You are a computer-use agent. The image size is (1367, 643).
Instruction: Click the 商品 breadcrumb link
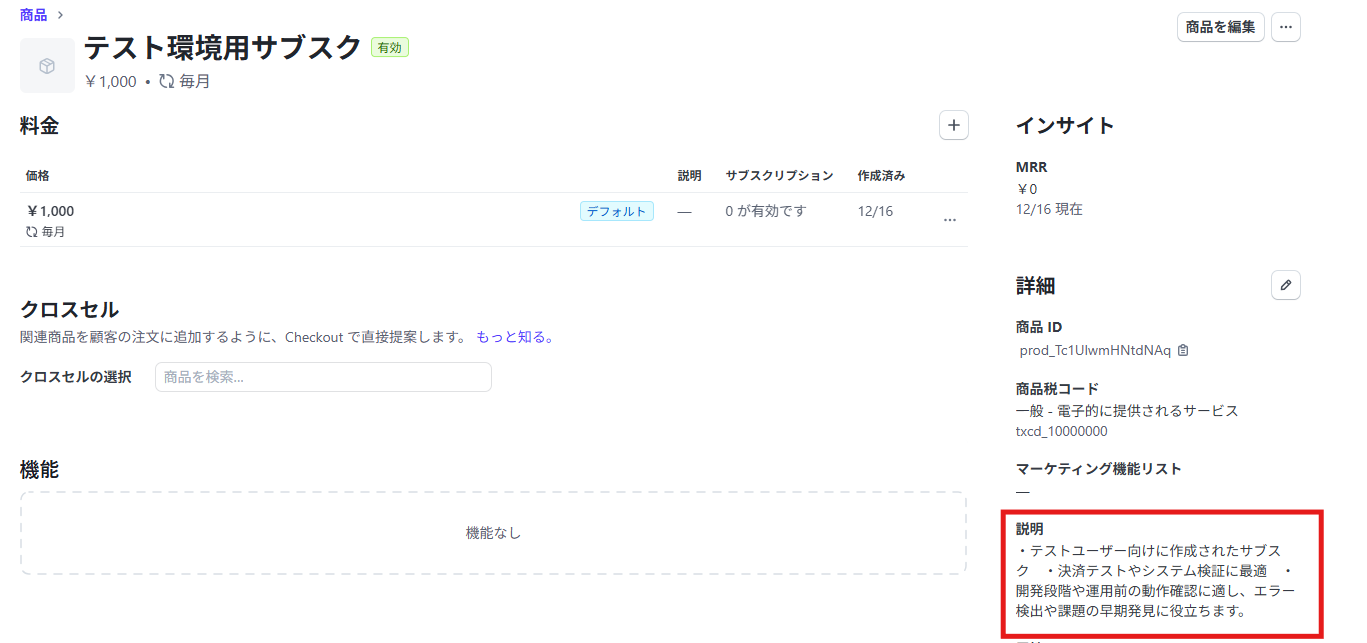[33, 15]
